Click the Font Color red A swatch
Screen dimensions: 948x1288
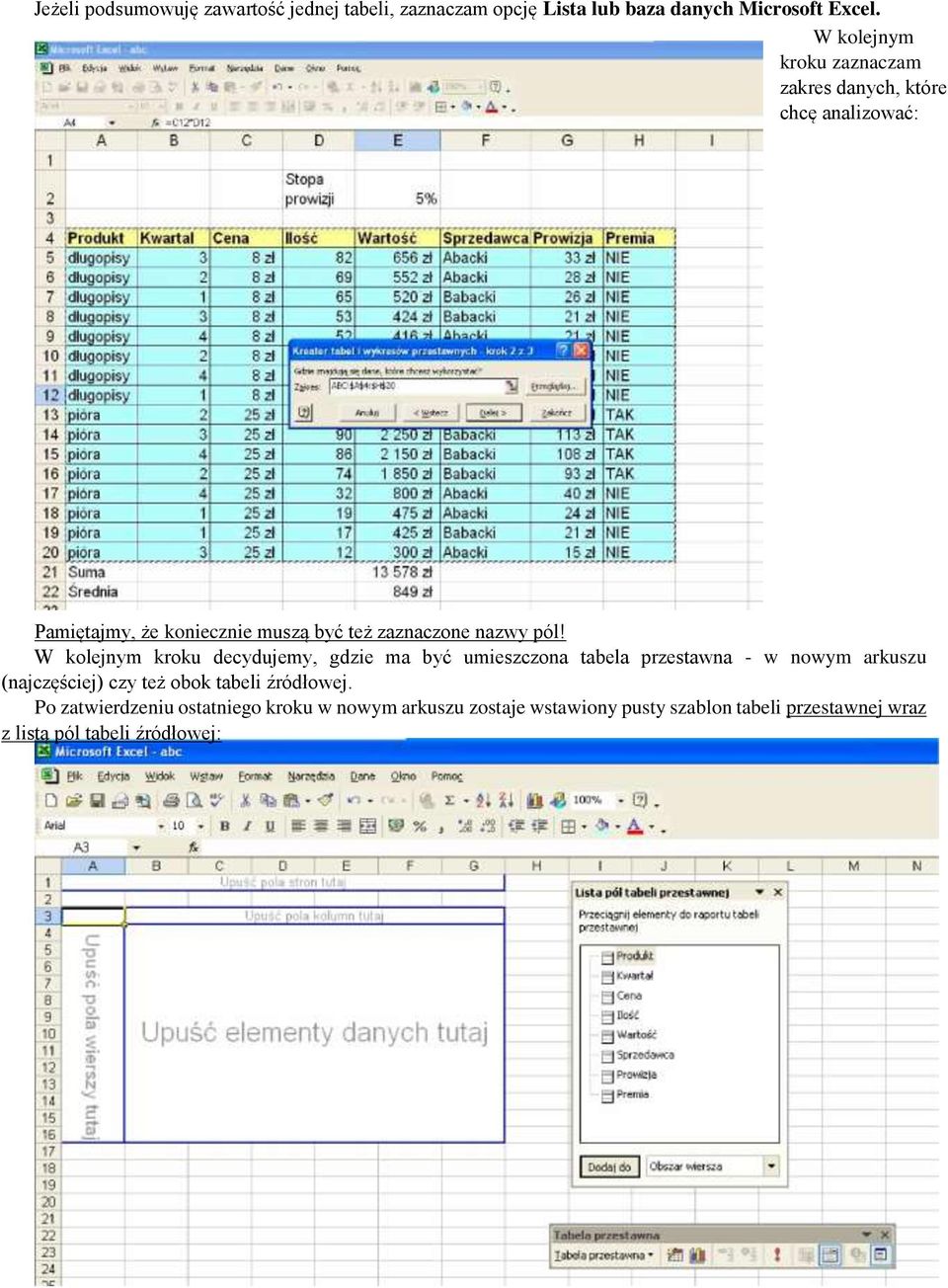click(x=634, y=826)
